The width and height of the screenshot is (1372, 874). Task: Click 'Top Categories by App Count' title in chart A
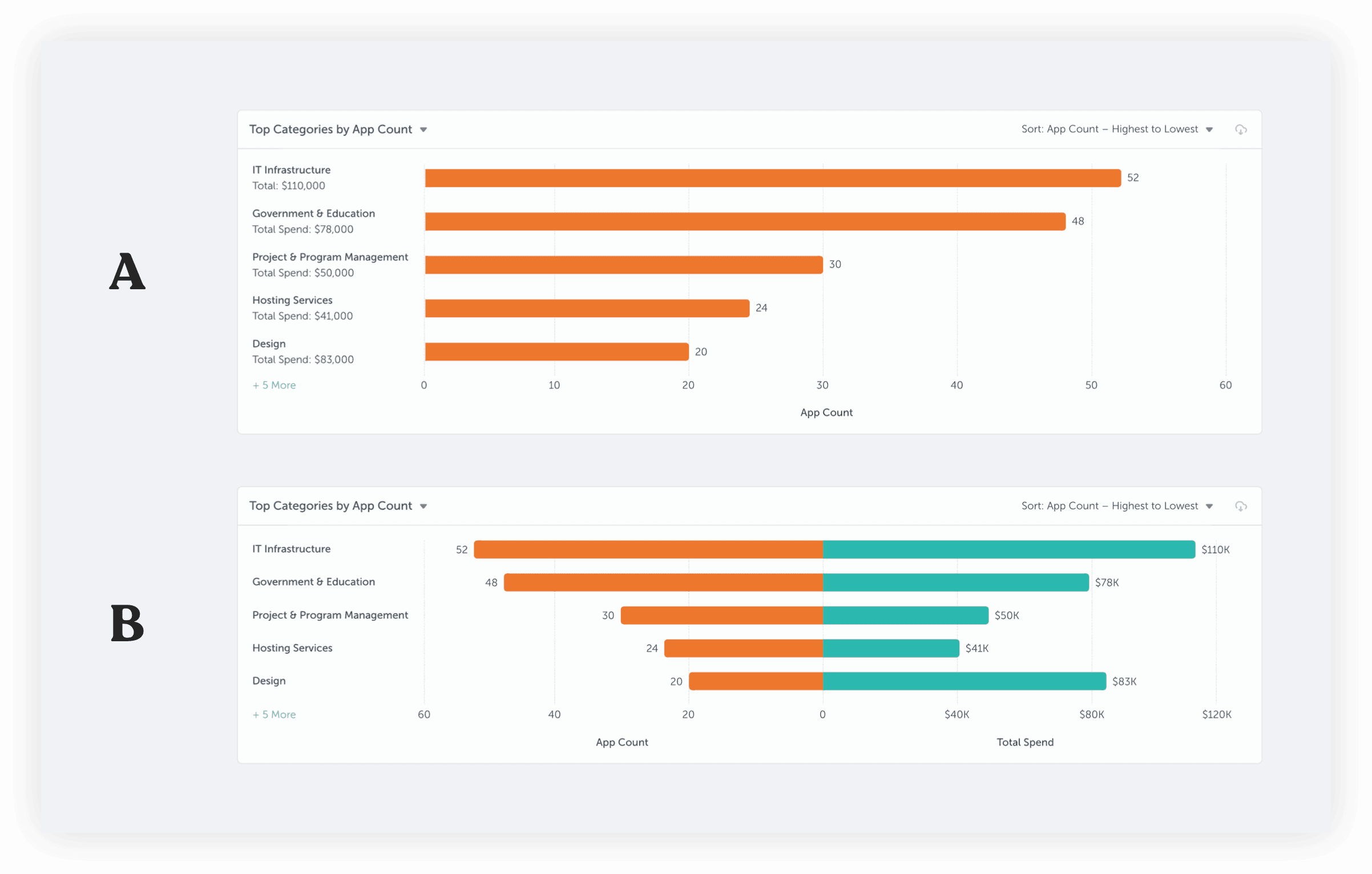[x=330, y=130]
